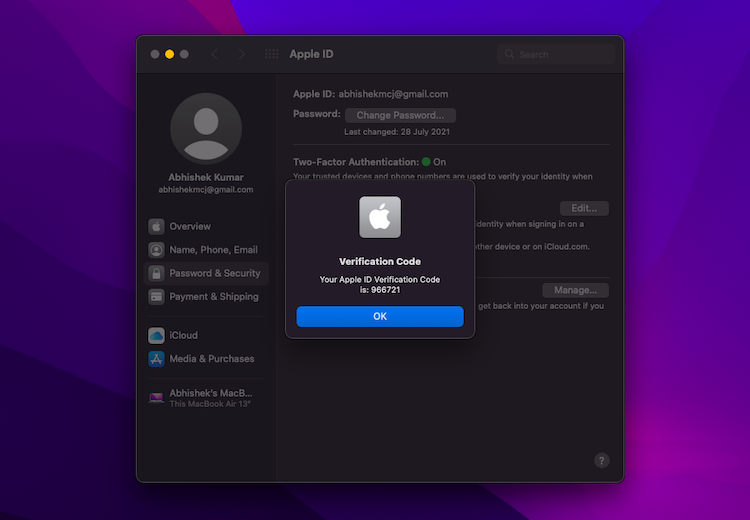Click the Abhishek Kumar name under avatar
This screenshot has height=520, width=750.
[206, 177]
